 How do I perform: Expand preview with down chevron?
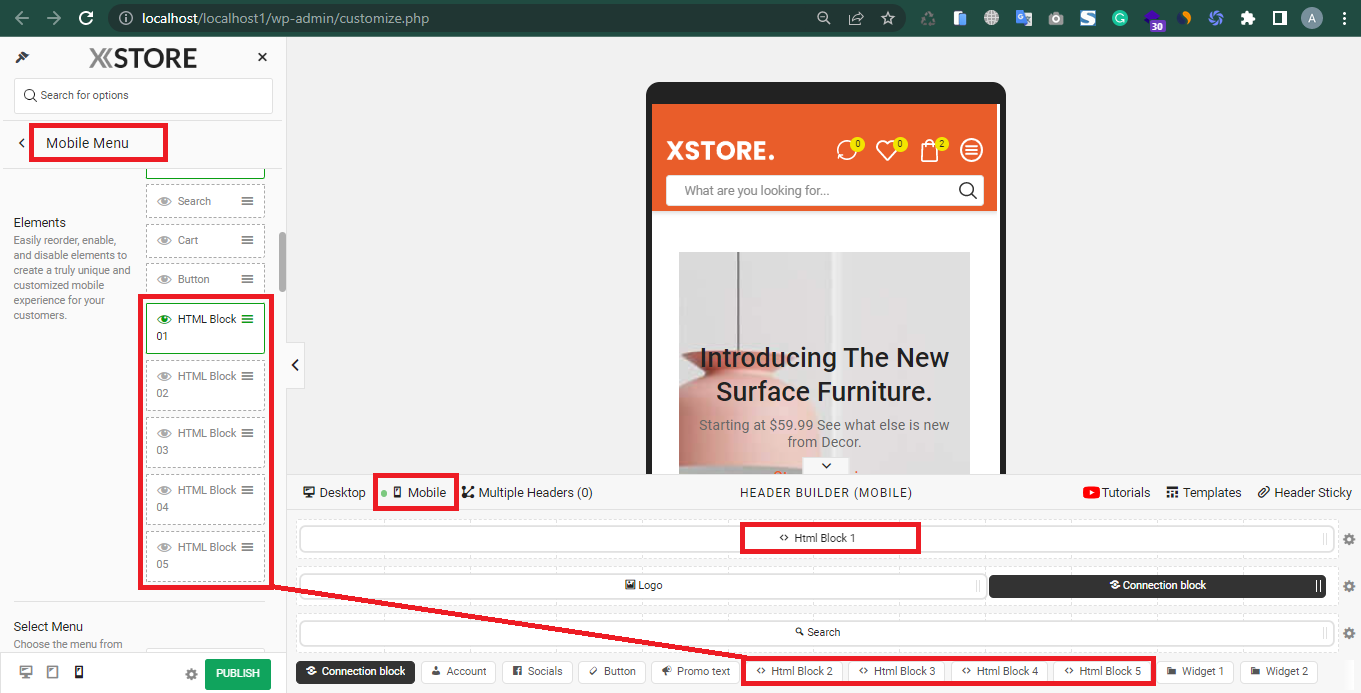[825, 466]
